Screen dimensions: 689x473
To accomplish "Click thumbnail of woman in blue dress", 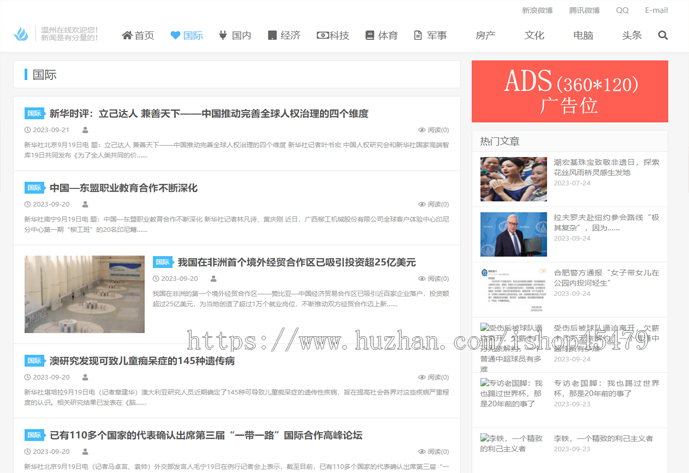I will 513,179.
